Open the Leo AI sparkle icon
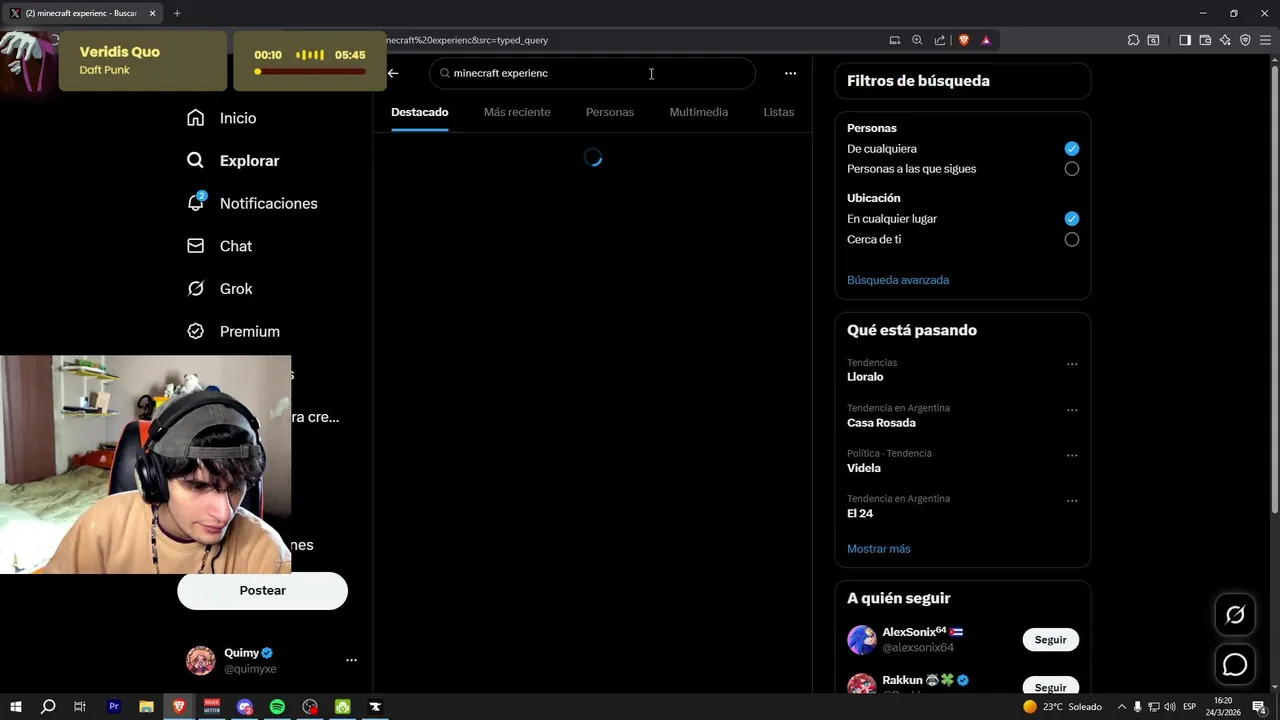The image size is (1280, 720). 1225,40
